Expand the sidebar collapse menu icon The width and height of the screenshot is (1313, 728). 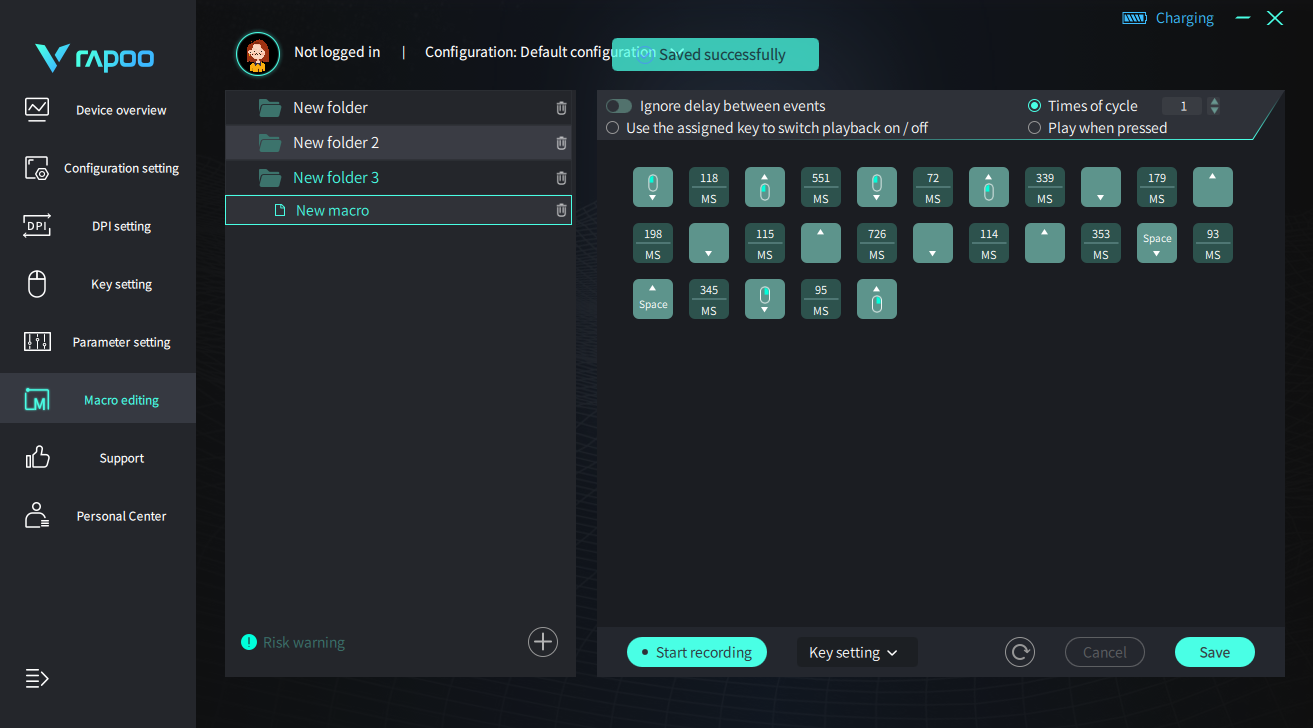coord(37,679)
